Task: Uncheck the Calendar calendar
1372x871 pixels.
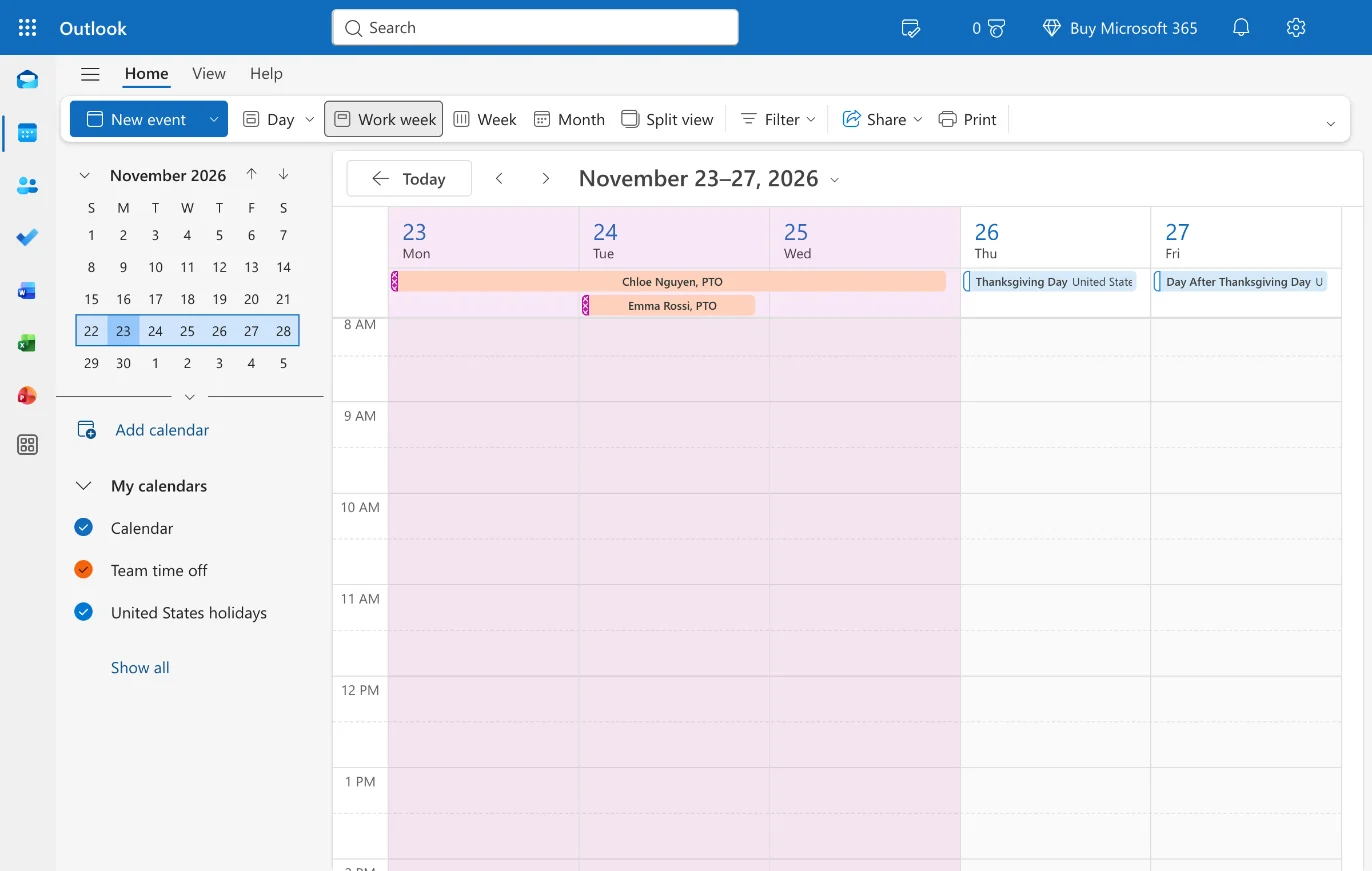Action: (83, 527)
